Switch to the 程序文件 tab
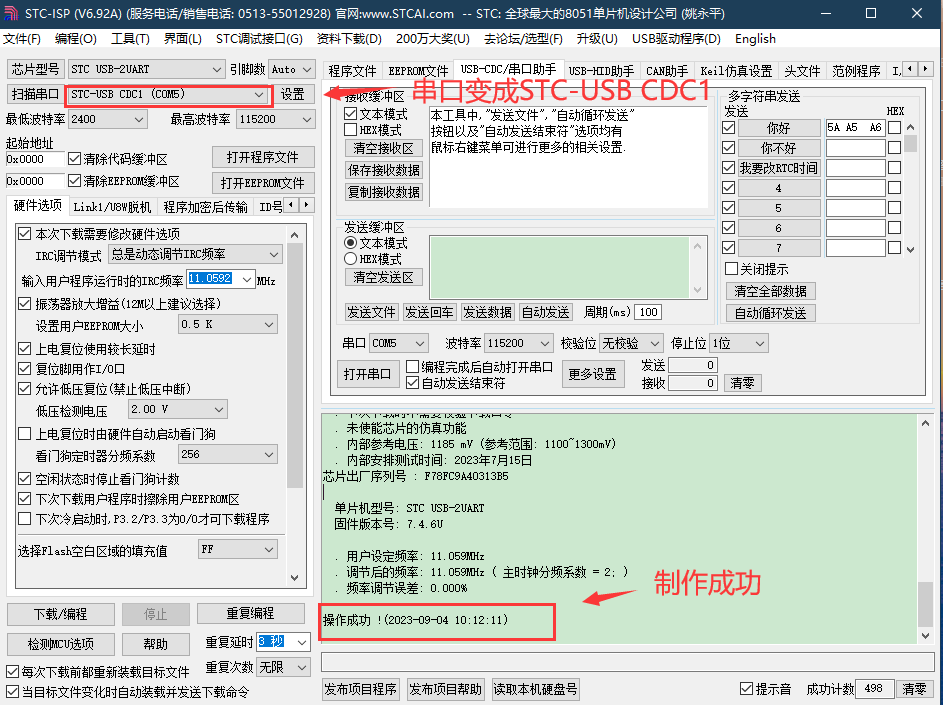The width and height of the screenshot is (943, 705). click(x=352, y=71)
